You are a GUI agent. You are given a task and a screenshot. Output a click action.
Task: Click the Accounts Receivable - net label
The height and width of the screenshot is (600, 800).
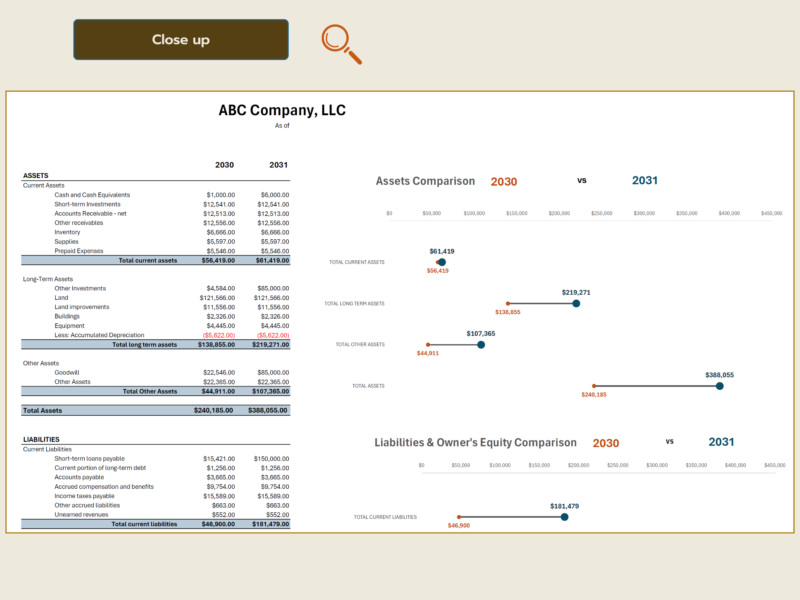pos(90,214)
